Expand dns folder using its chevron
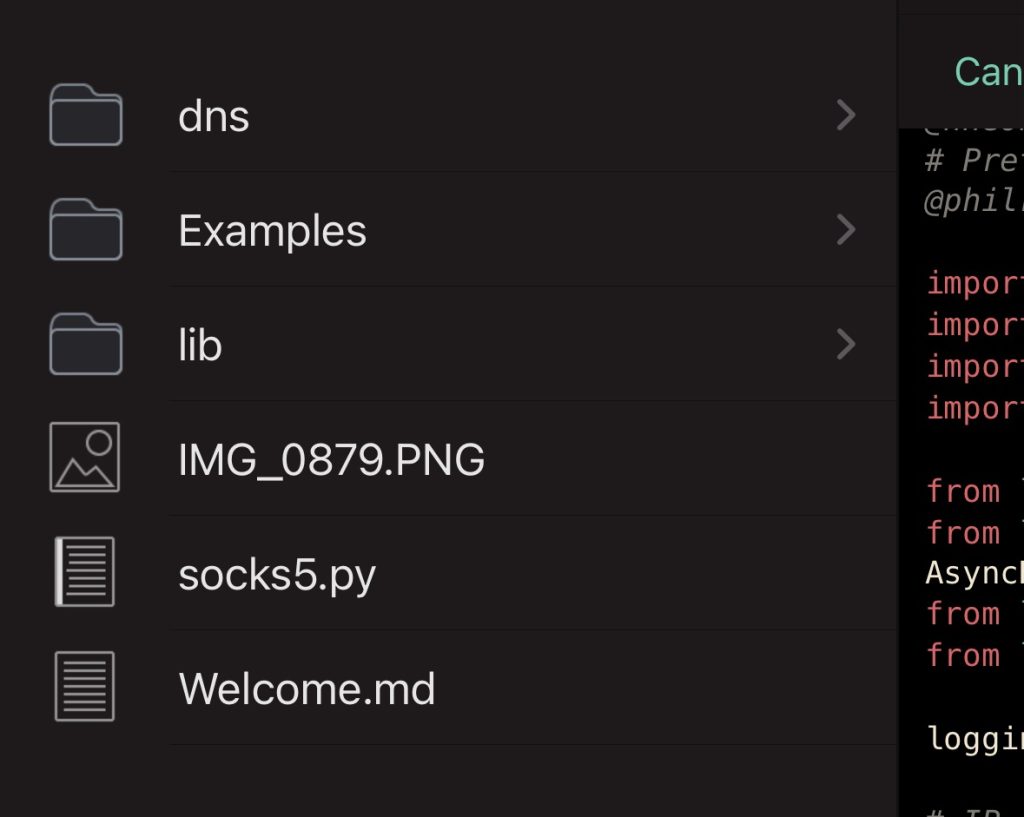This screenshot has height=817, width=1024. (846, 115)
